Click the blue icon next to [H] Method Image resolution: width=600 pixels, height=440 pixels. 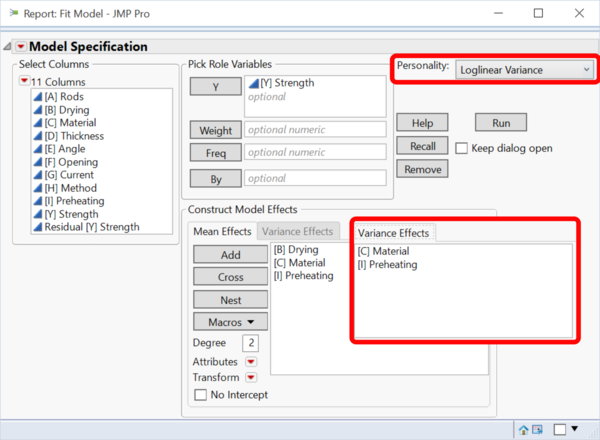point(37,188)
